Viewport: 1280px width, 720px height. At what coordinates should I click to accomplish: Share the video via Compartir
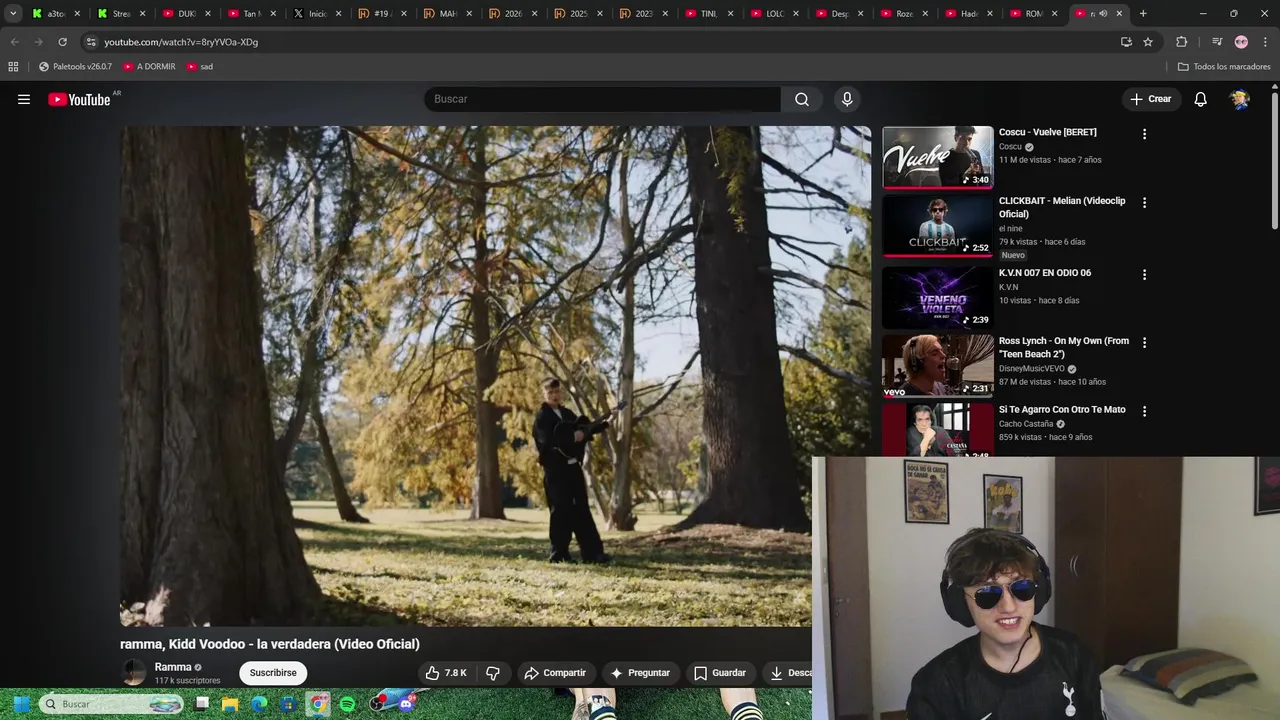[555, 673]
